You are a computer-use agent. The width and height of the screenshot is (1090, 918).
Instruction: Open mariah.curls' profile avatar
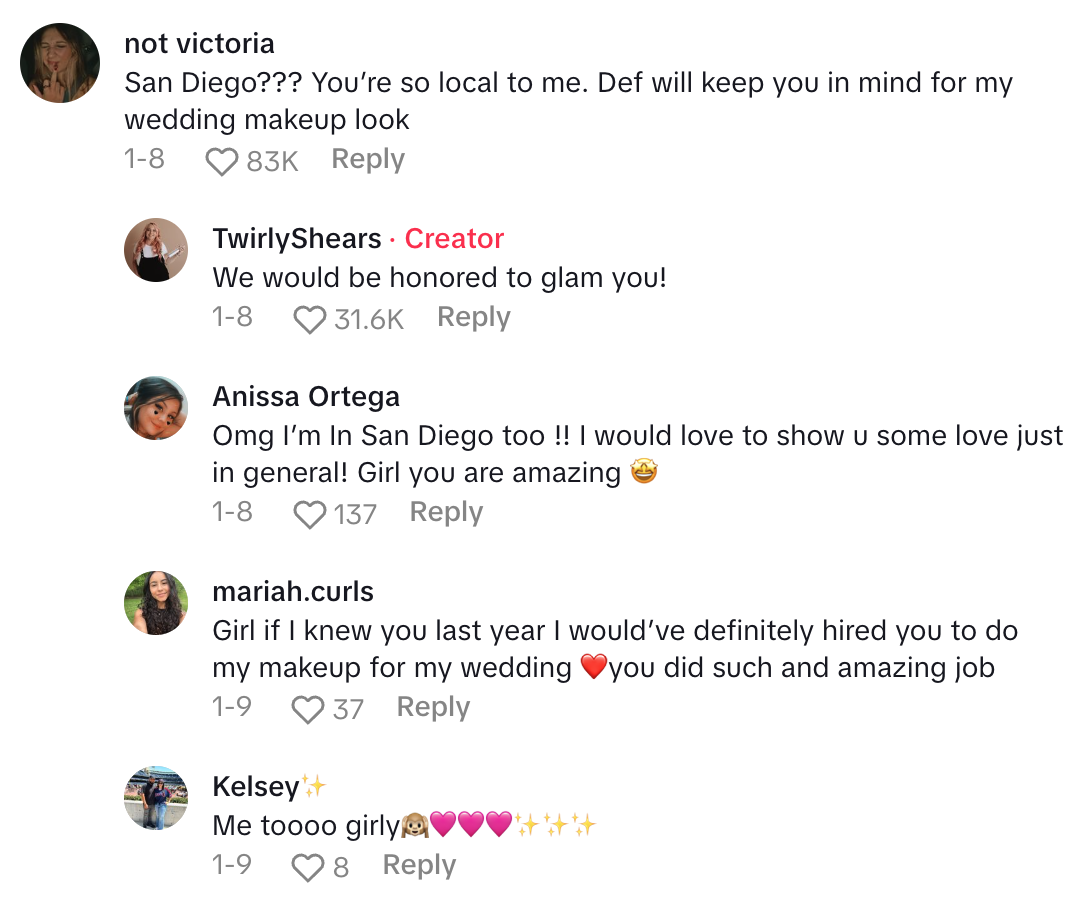[156, 603]
